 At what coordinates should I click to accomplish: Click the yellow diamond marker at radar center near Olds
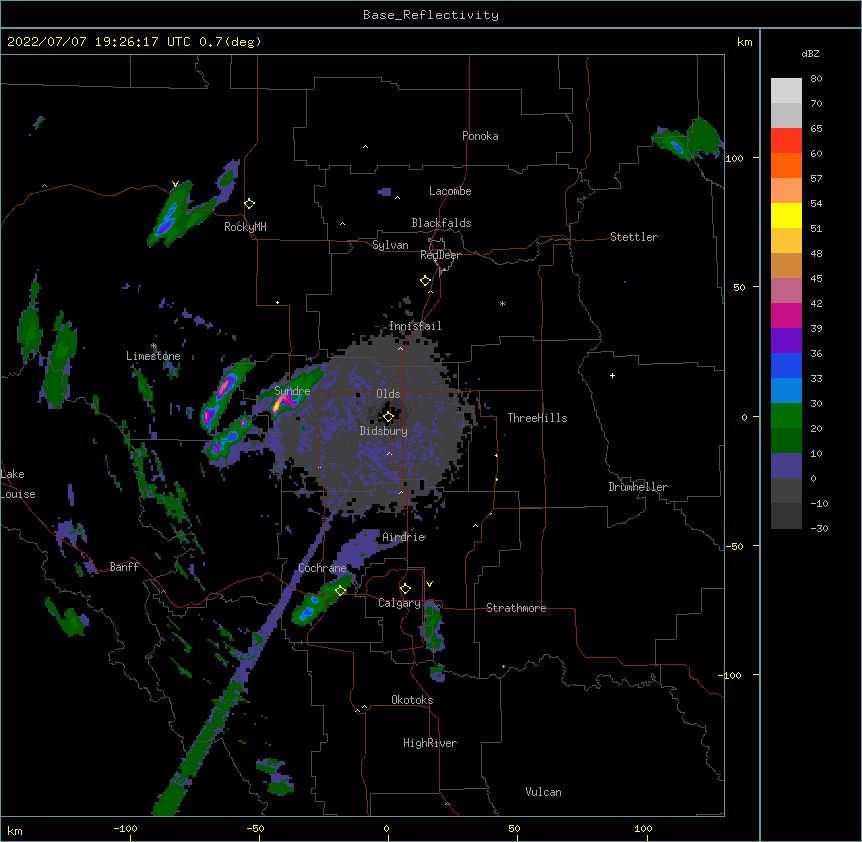coord(388,417)
